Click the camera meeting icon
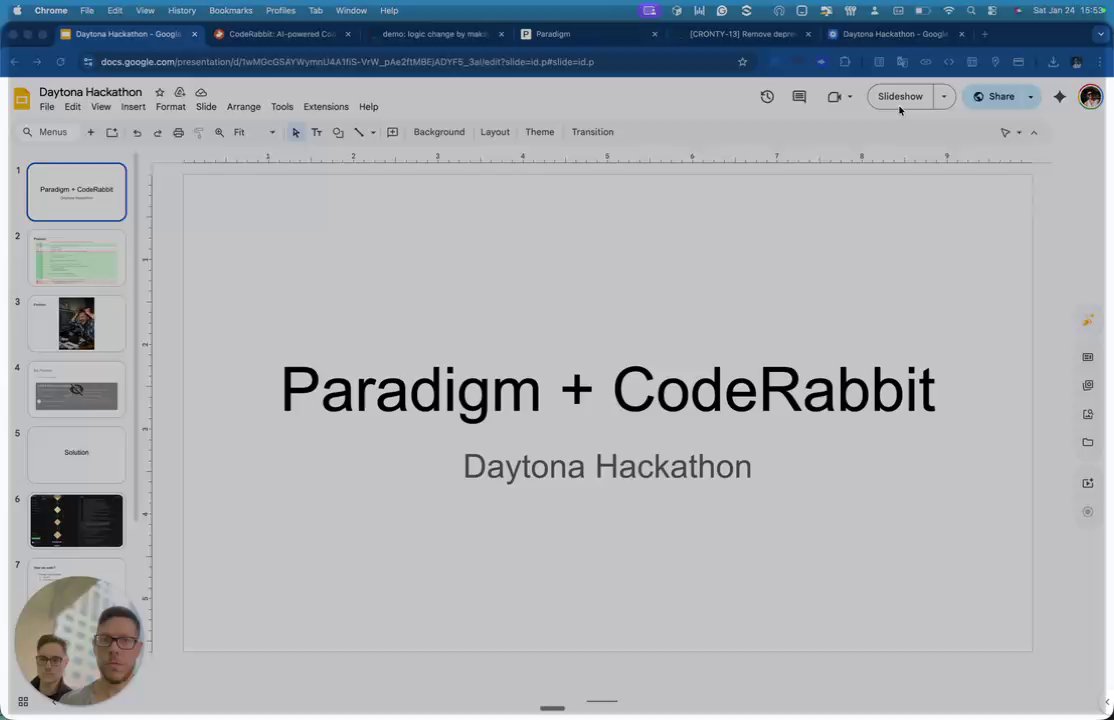 pyautogui.click(x=834, y=97)
